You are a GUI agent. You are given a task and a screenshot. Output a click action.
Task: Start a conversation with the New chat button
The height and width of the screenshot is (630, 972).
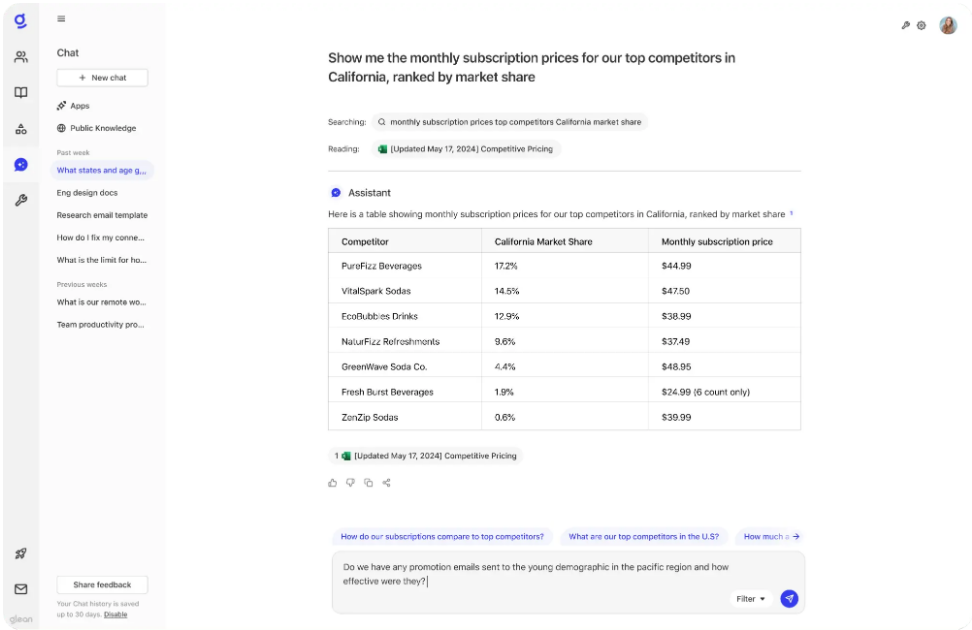click(102, 78)
